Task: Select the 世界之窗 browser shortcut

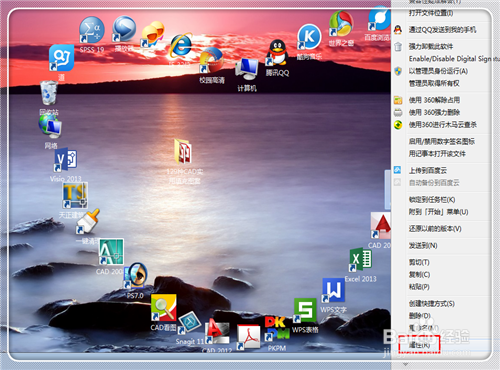Action: pos(341,28)
